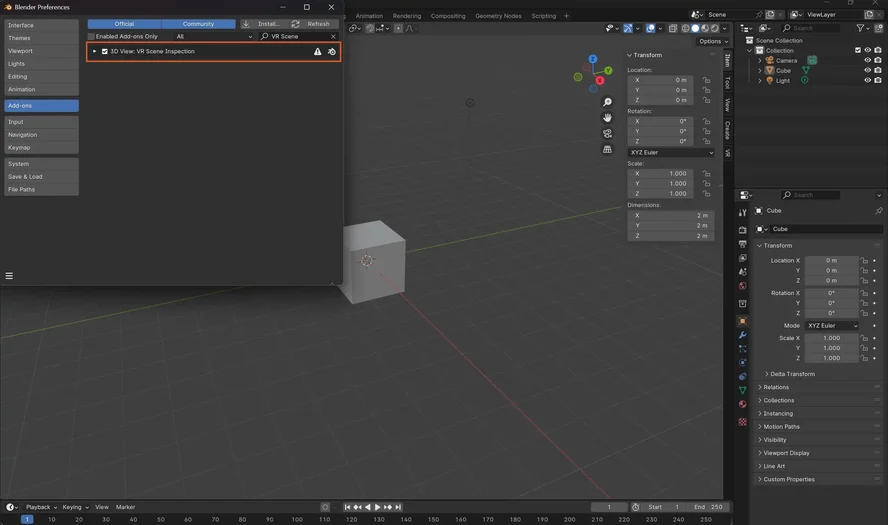The width and height of the screenshot is (888, 525).
Task: Open the outliner filter funnel icon
Action: click(x=860, y=28)
